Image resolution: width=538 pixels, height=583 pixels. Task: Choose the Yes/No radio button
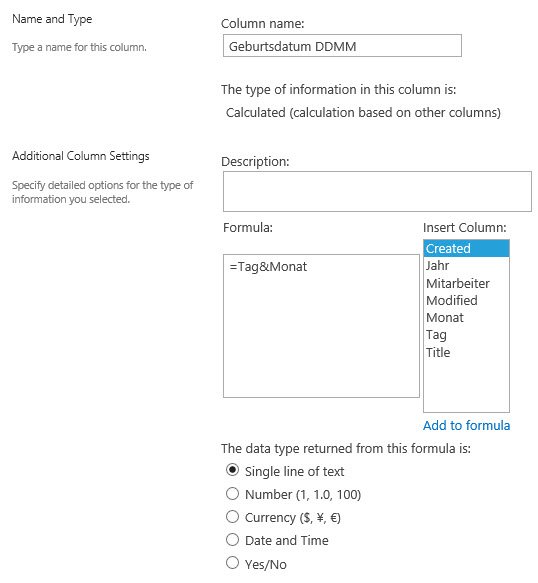232,563
